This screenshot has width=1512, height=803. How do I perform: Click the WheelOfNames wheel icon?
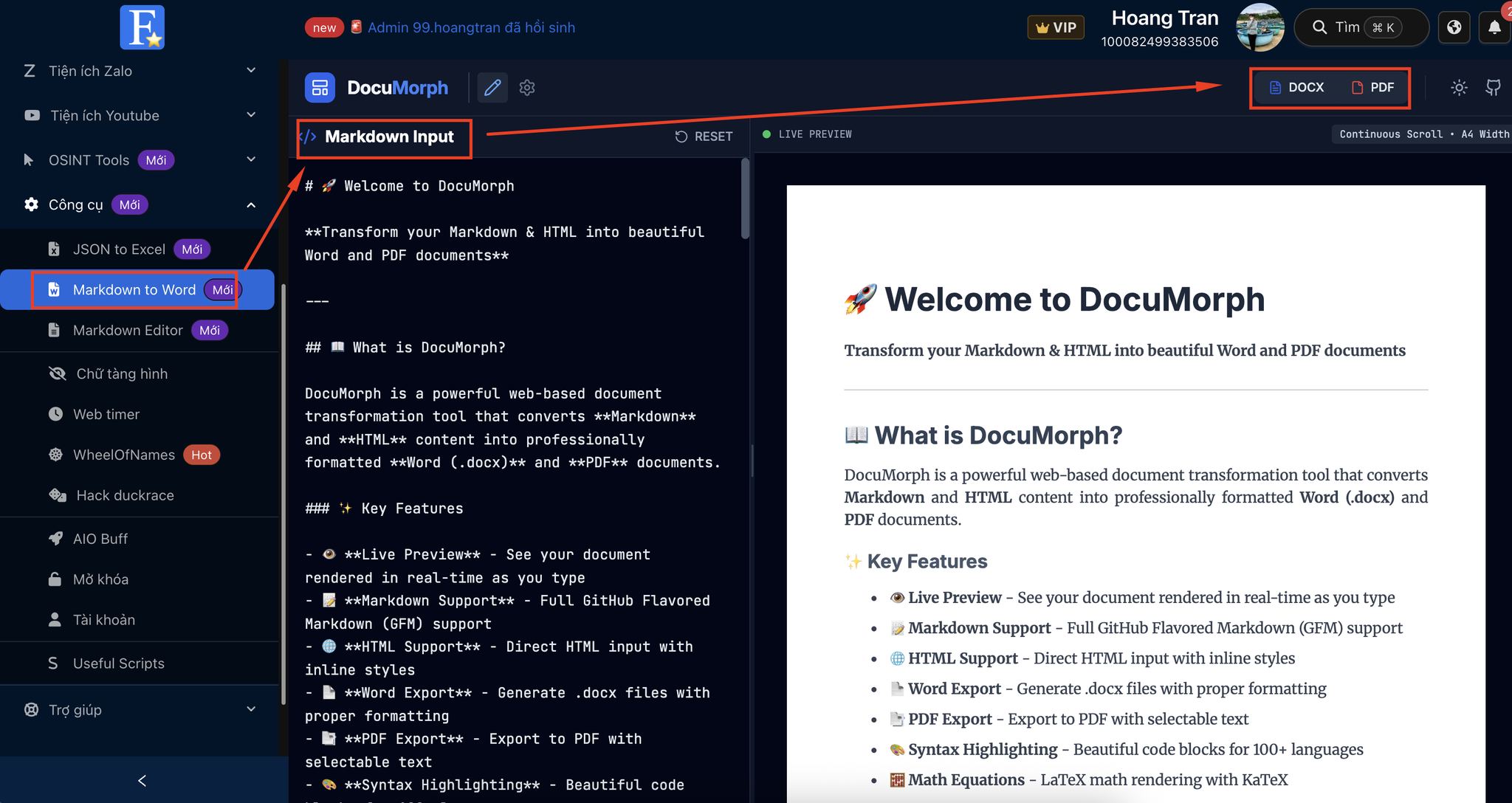point(55,455)
